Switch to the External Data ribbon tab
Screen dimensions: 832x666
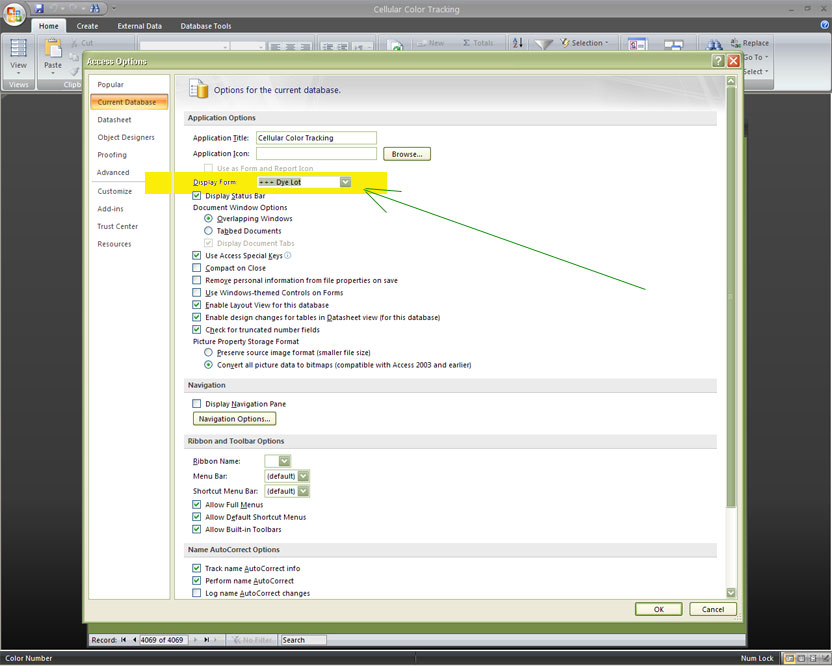point(140,26)
